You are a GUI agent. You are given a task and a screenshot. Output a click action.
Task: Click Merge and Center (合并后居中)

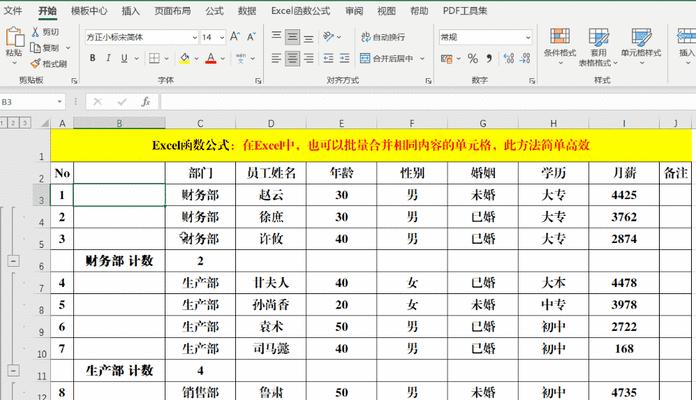387,58
